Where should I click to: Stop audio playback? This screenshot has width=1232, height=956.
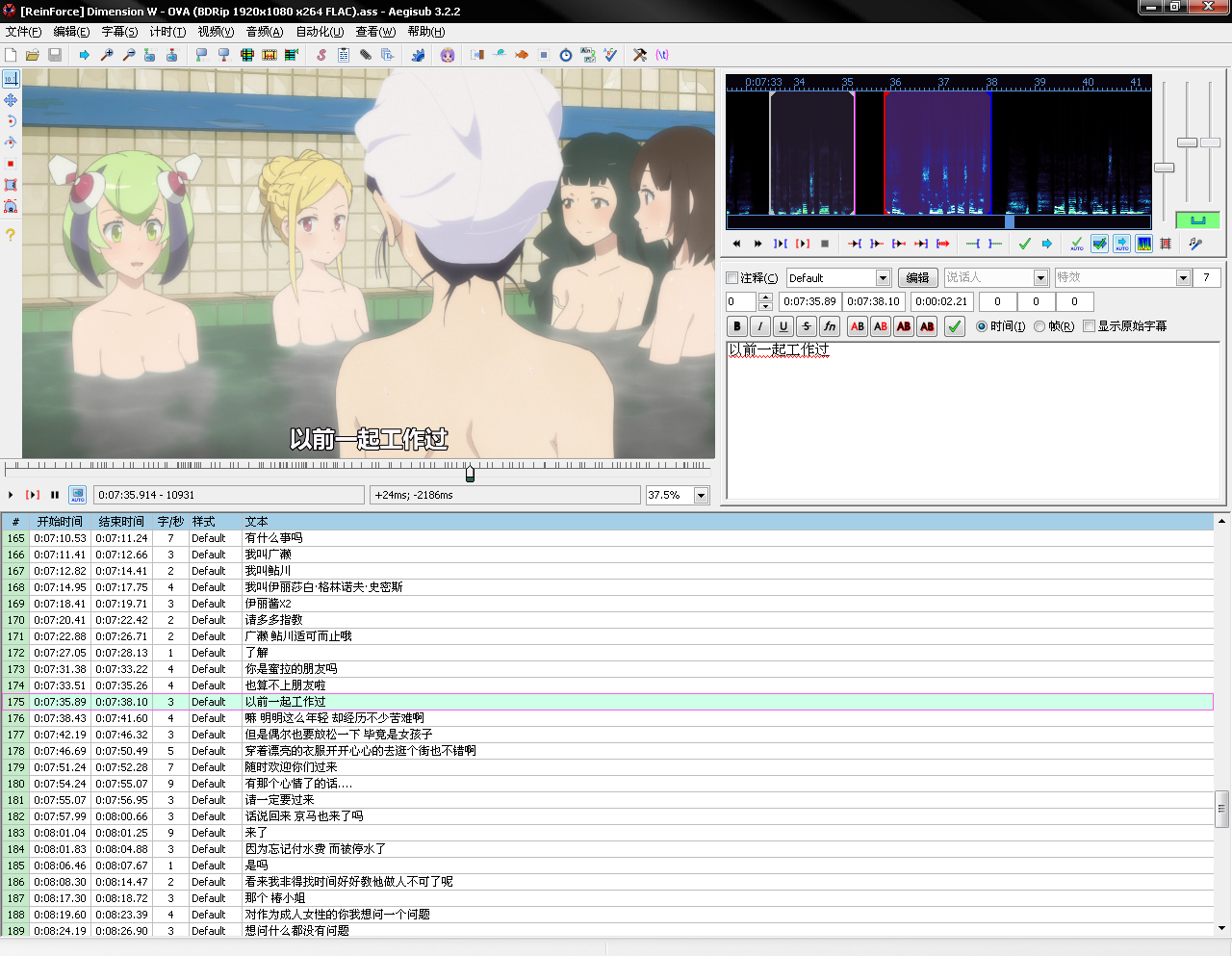[x=825, y=244]
